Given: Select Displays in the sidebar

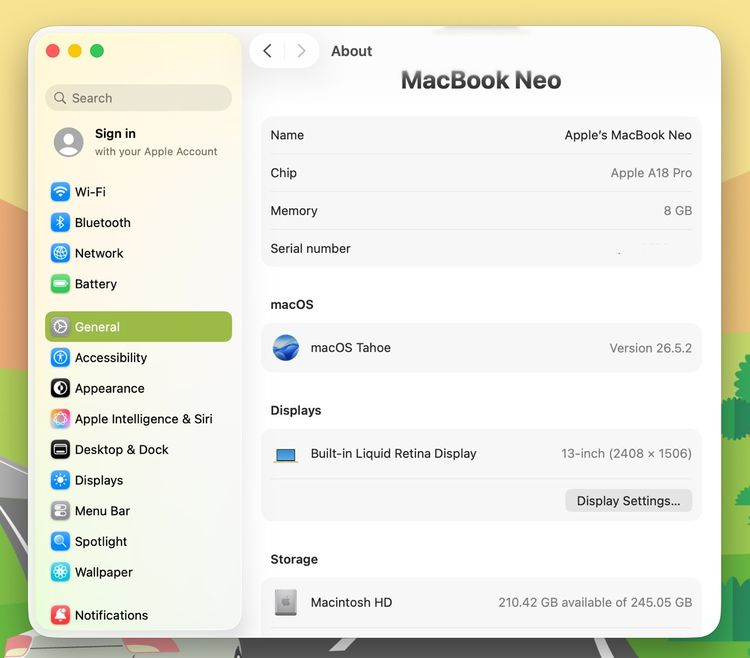Looking at the screenshot, I should (139, 480).
